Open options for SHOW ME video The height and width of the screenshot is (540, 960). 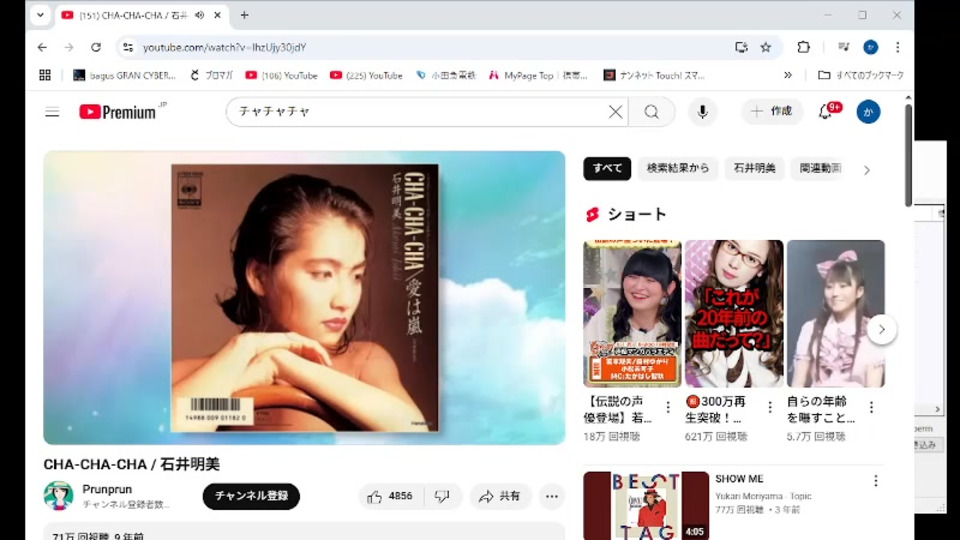coord(876,481)
